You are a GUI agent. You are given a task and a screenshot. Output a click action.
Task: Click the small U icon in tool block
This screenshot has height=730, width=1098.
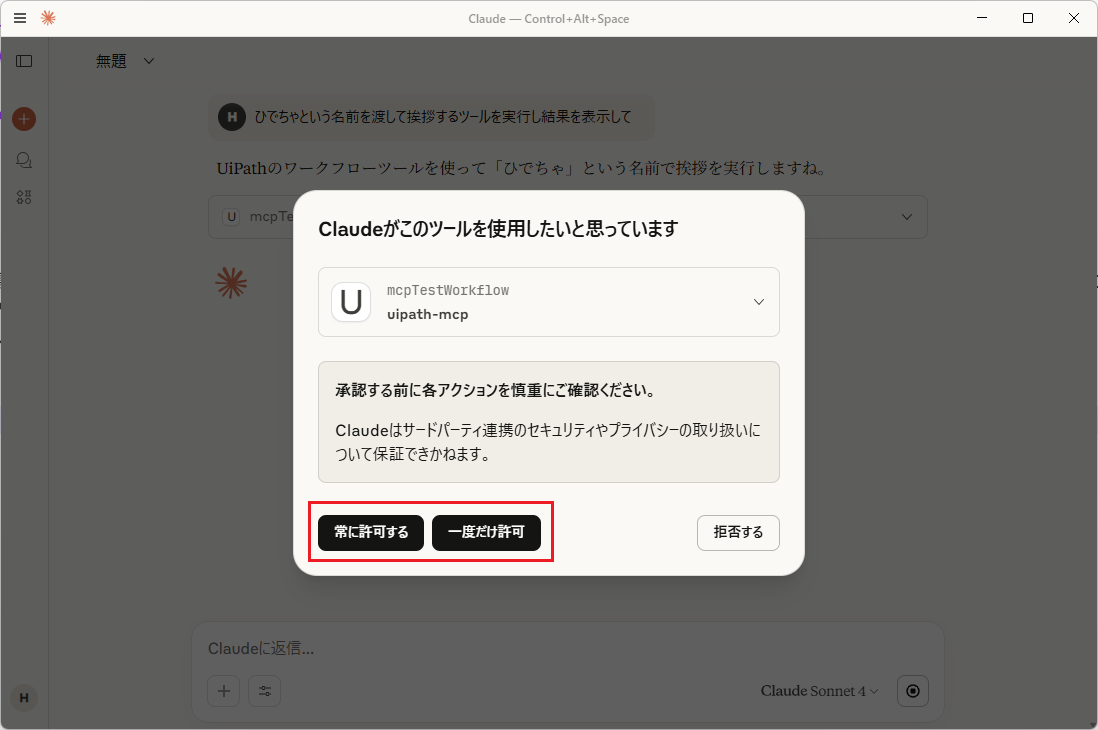[x=231, y=216]
